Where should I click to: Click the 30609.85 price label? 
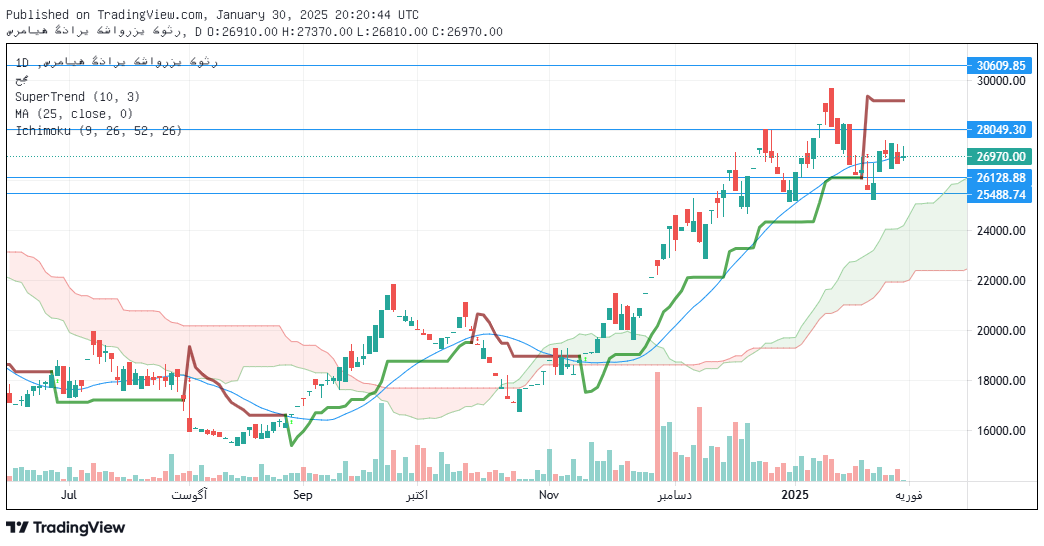pos(1000,65)
